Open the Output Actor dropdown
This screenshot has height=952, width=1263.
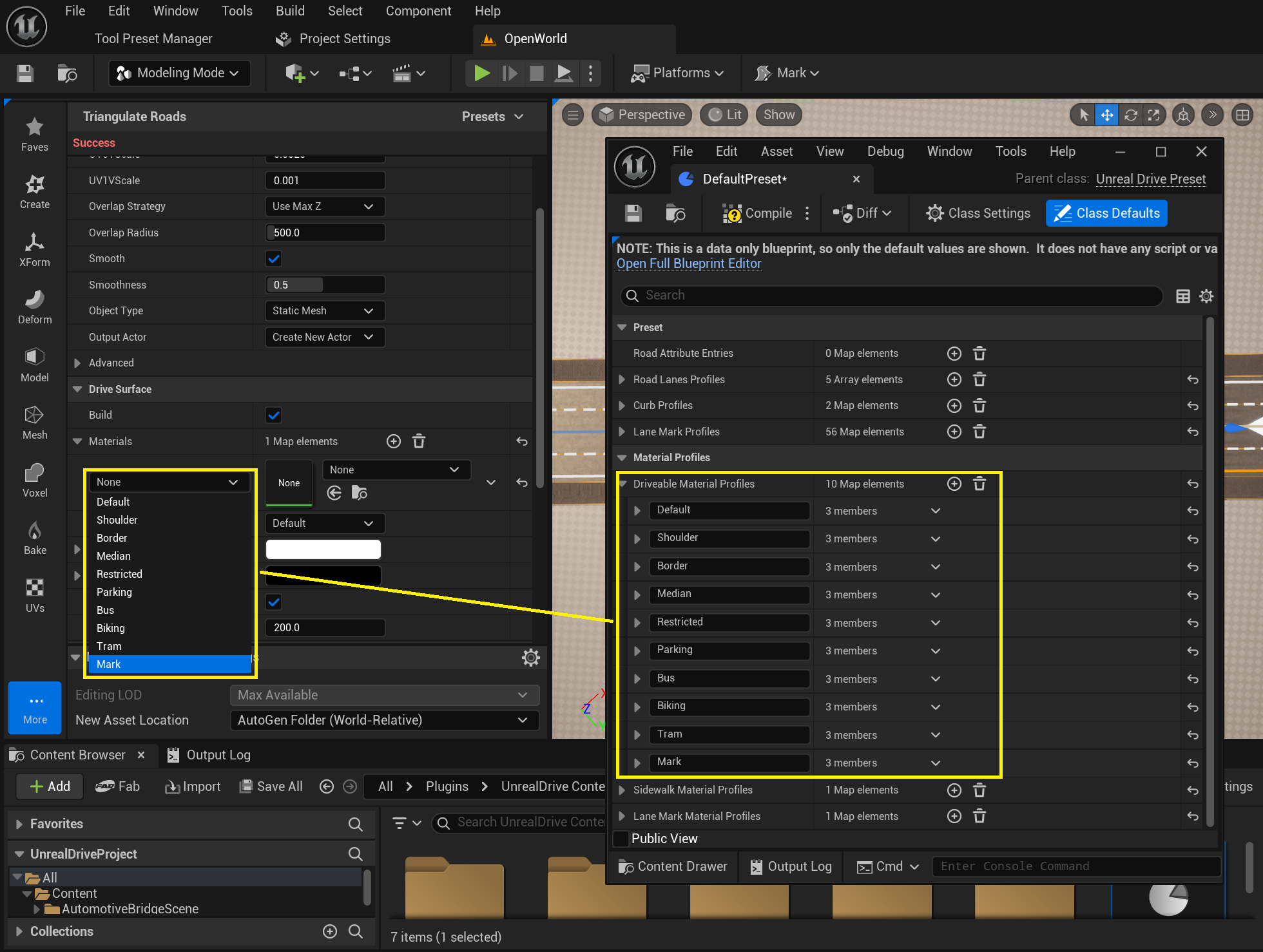[325, 338]
